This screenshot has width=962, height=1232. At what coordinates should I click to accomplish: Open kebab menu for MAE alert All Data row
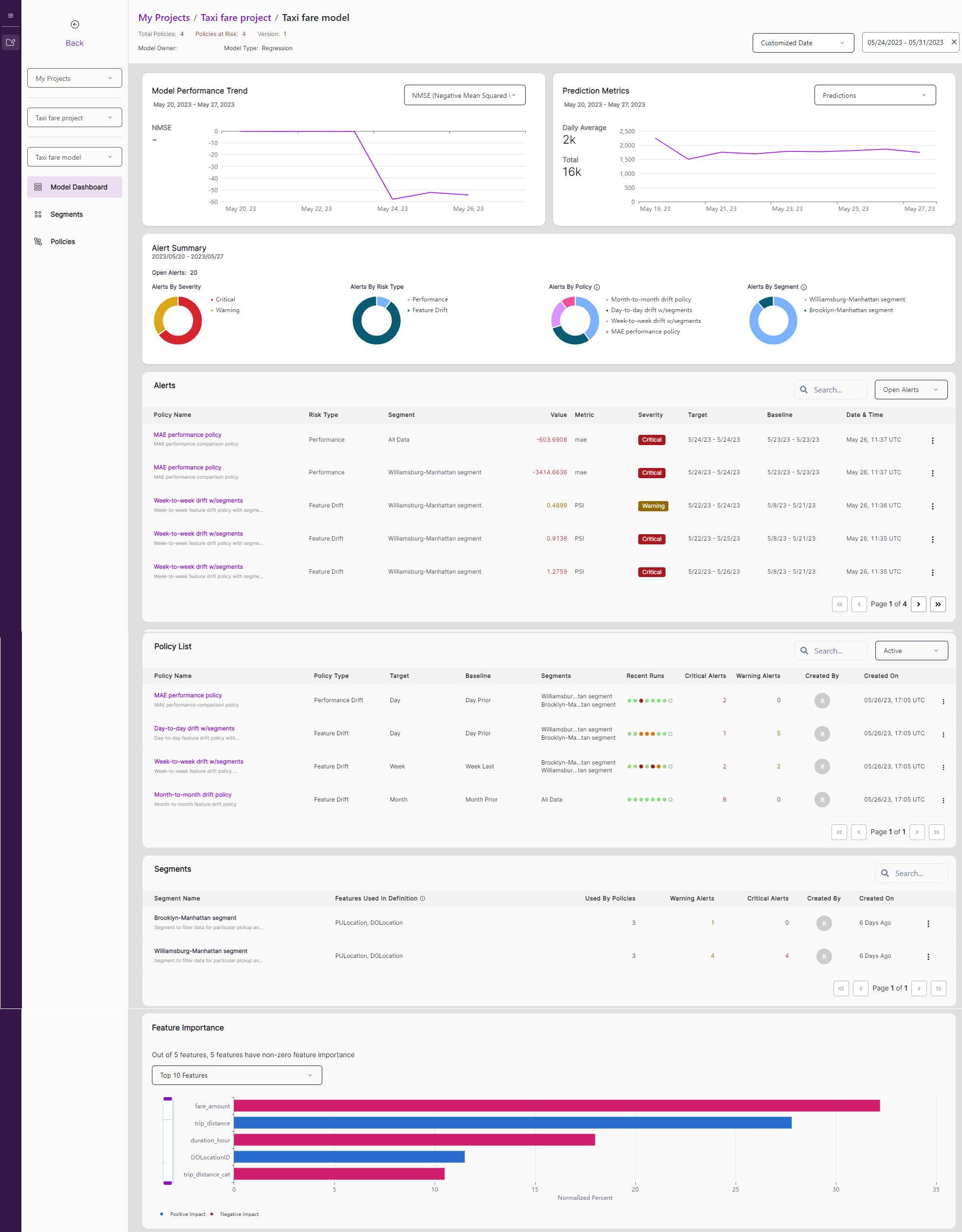(x=933, y=441)
